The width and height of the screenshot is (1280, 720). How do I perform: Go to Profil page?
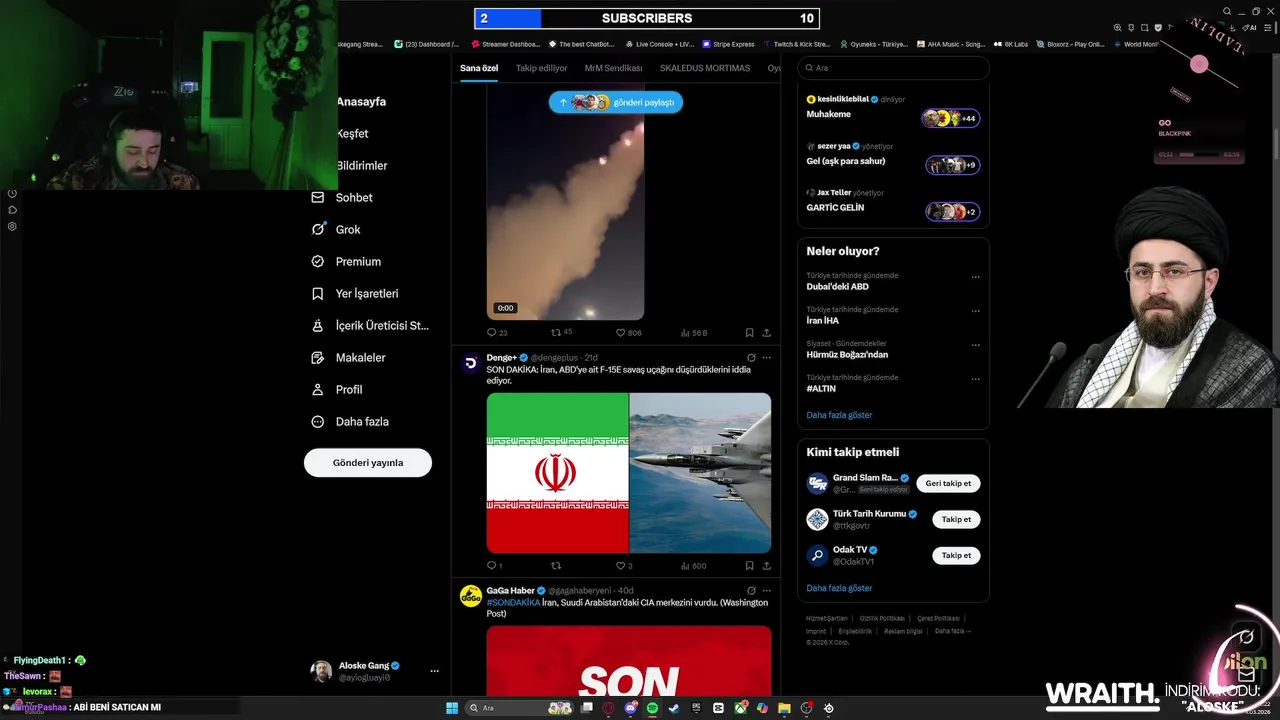337,390
